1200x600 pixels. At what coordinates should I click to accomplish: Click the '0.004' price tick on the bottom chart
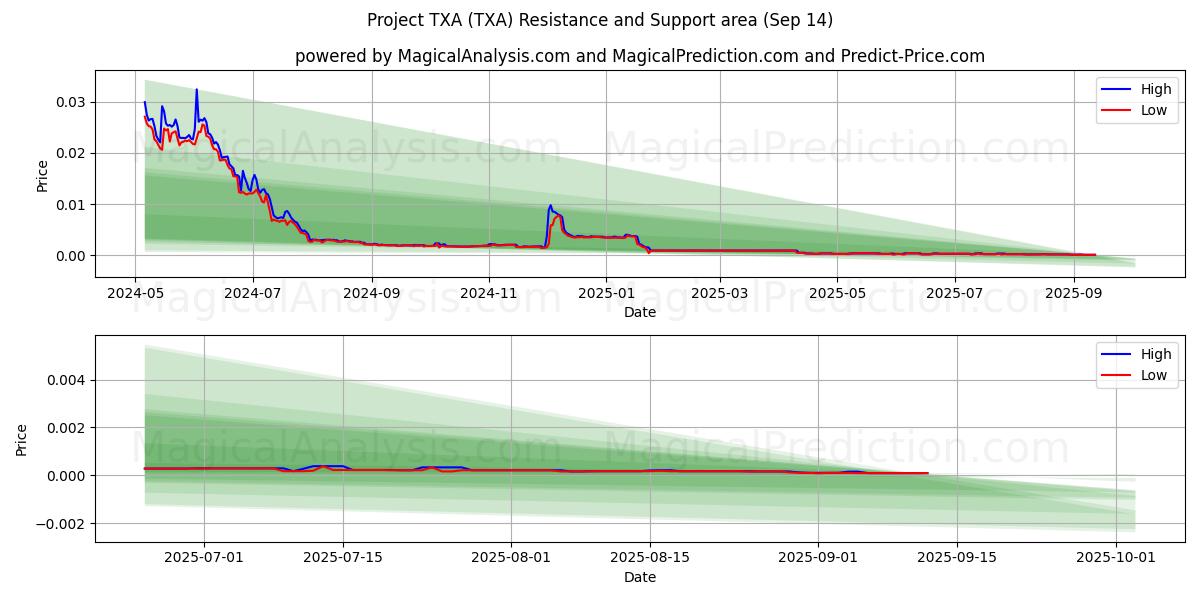tap(68, 380)
